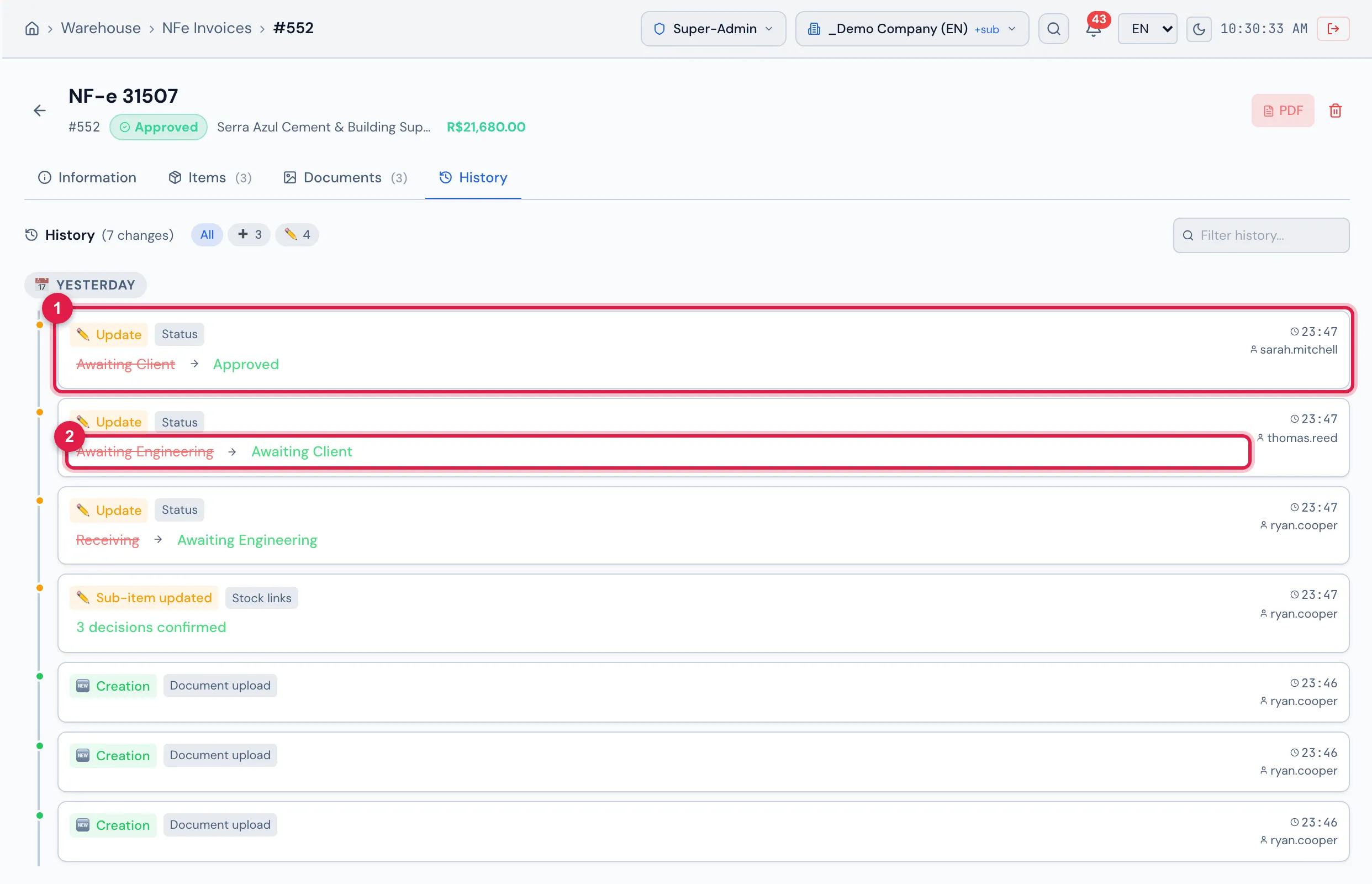Click sarah.mitchell user name
The image size is (1372, 884).
1298,350
